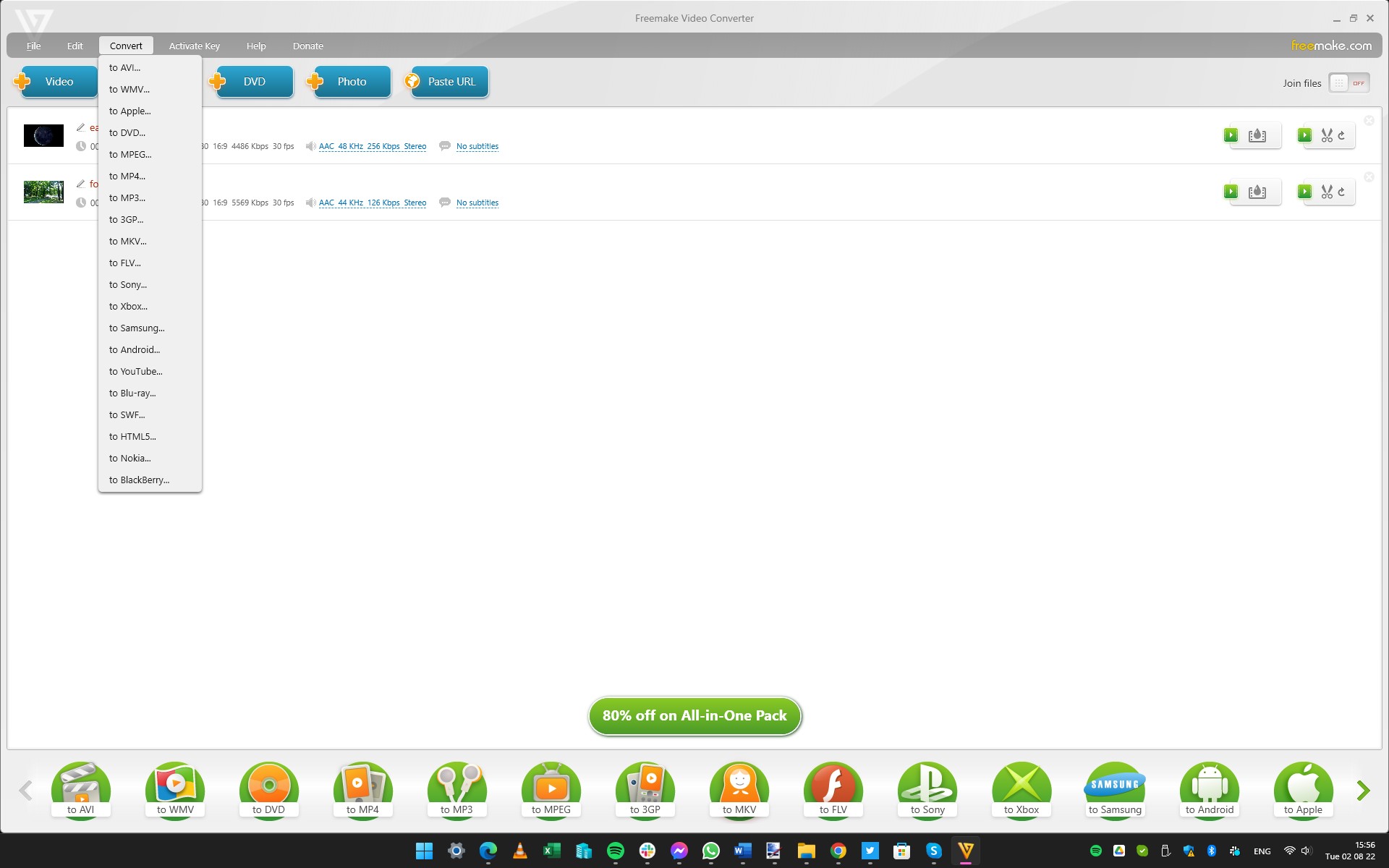Click the 80% off All-in-One Pack banner
The image size is (1389, 868).
coord(694,716)
